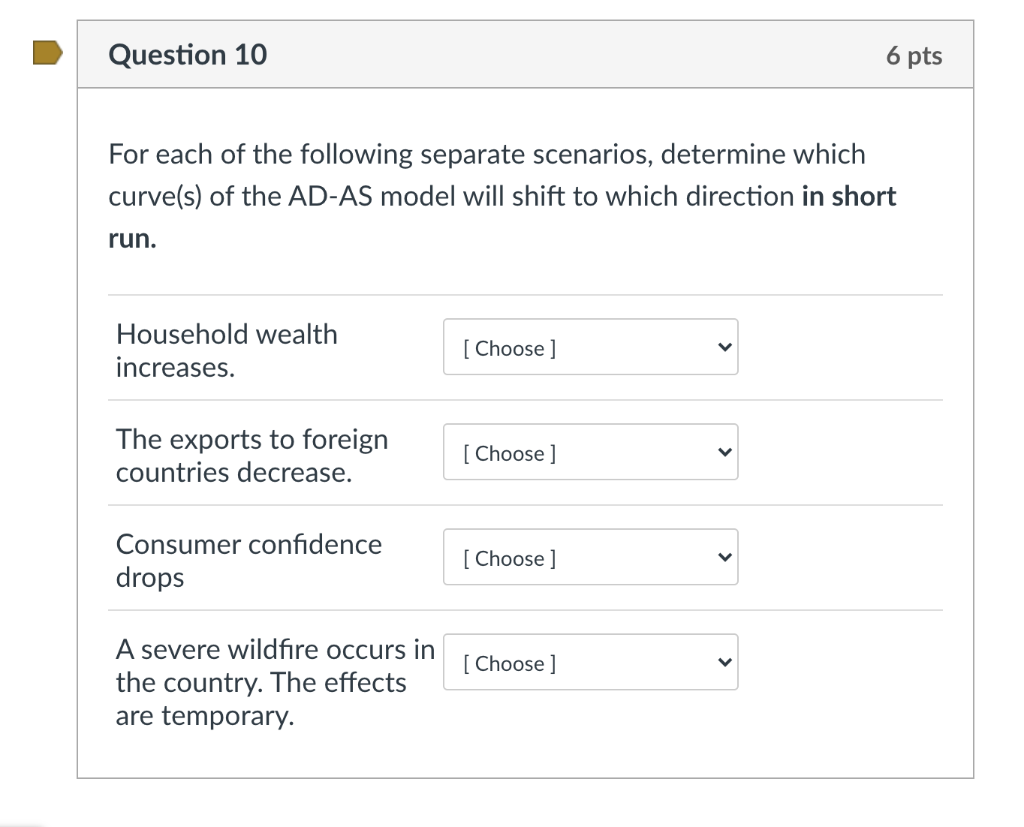Click the chevron arrow in exports decrease dropdown
The height and width of the screenshot is (827, 1024).
point(725,453)
